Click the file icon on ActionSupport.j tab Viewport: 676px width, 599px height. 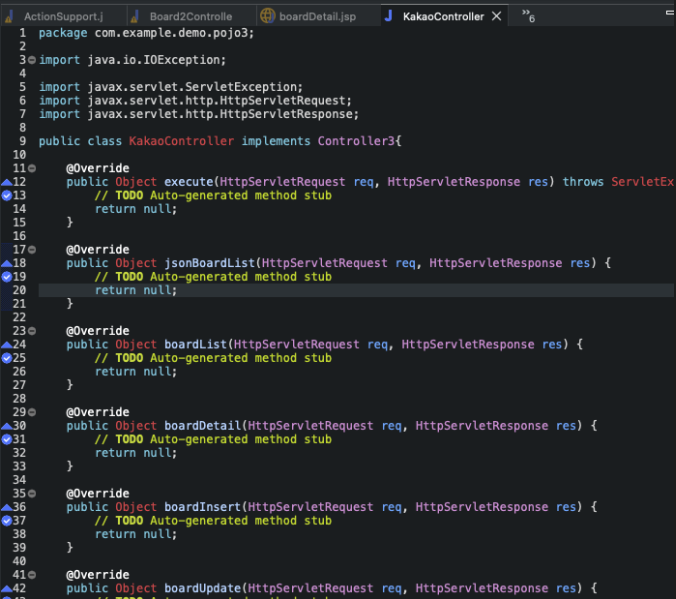[9, 16]
